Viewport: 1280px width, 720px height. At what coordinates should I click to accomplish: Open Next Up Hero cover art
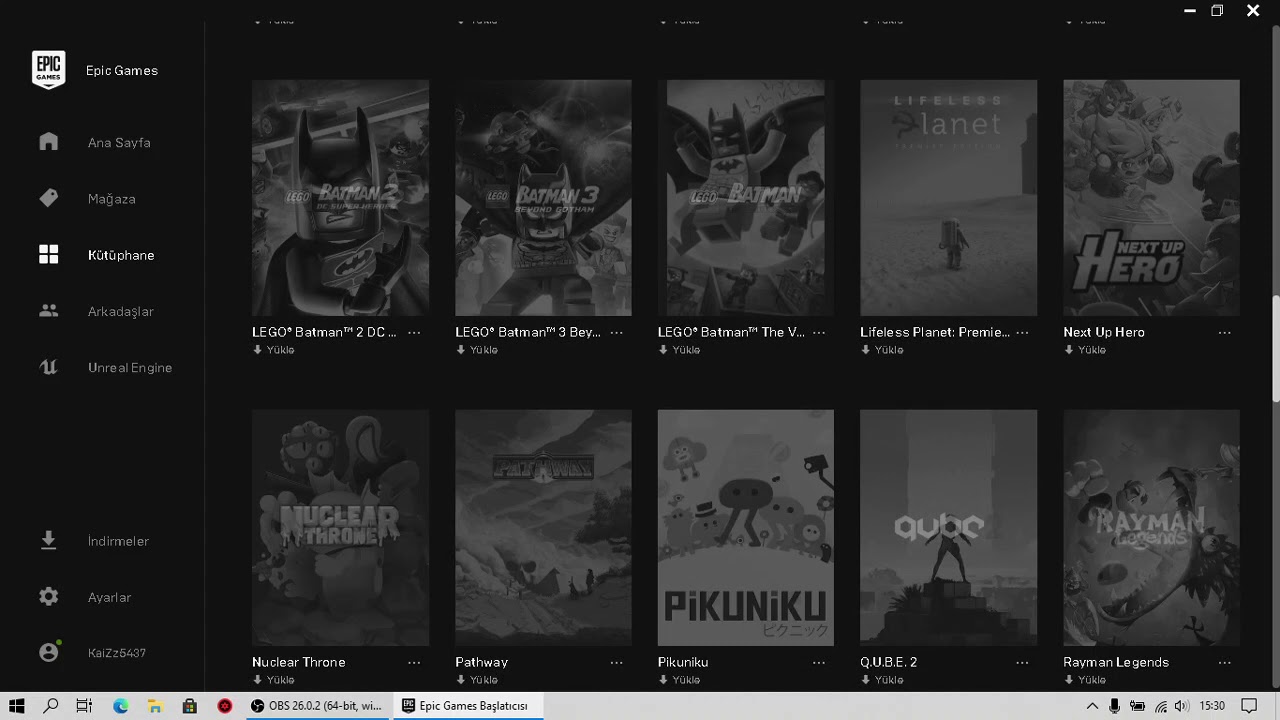[x=1151, y=198]
